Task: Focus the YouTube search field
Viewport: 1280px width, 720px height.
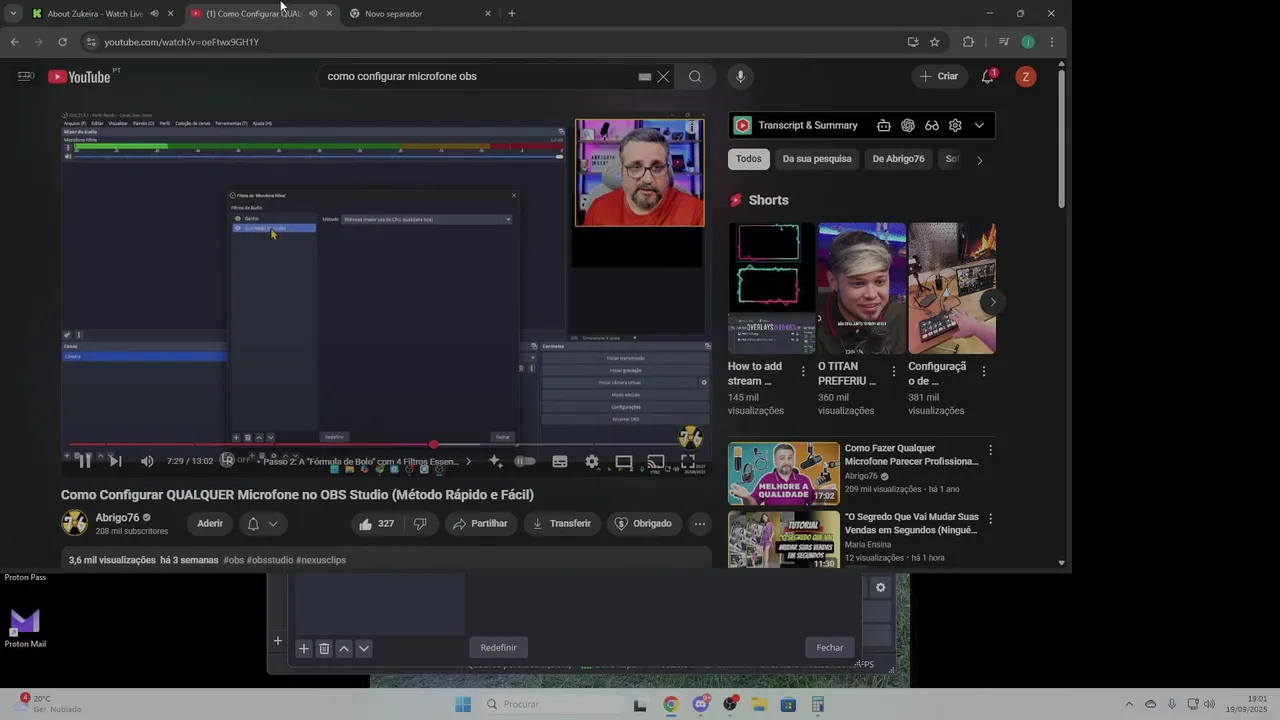Action: click(x=480, y=77)
